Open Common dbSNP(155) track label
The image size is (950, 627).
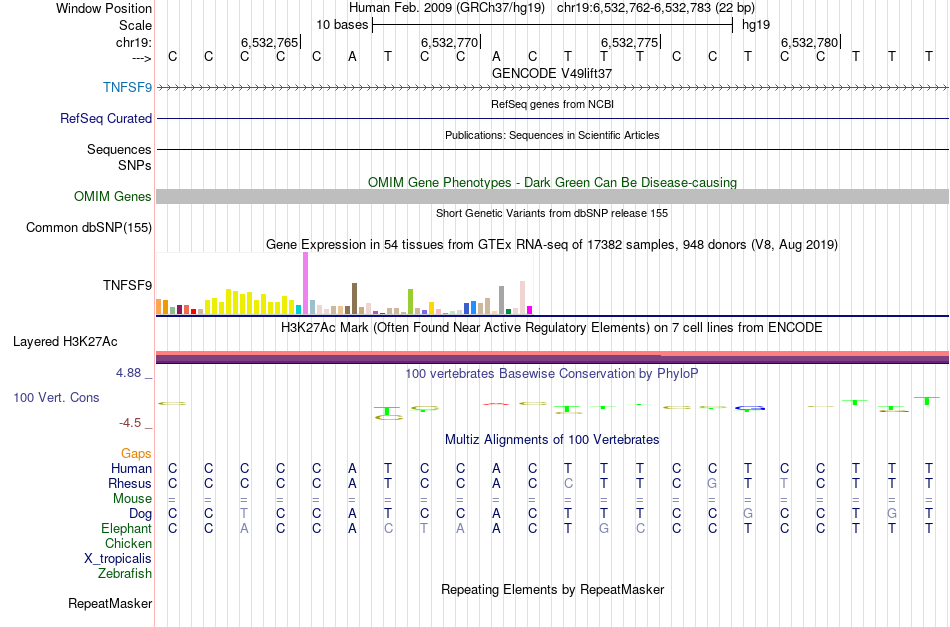(x=89, y=227)
